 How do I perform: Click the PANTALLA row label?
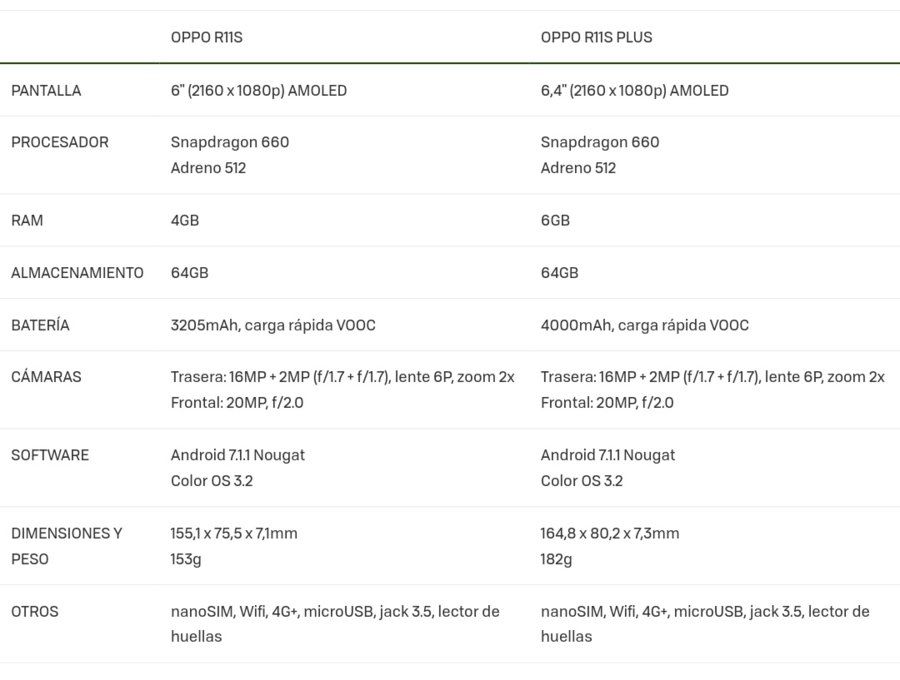[x=46, y=91]
